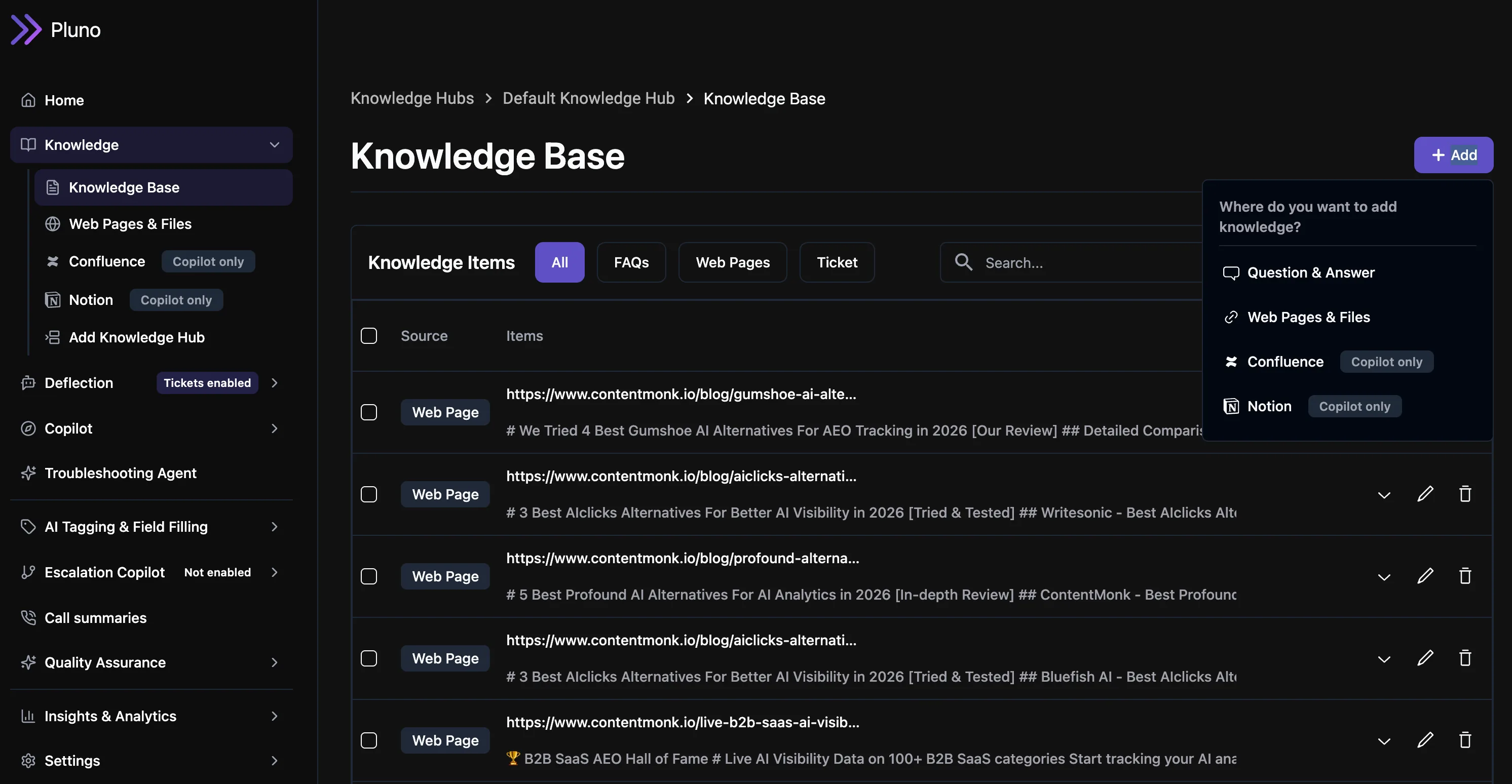Edit the profound-alterna row with pencil icon
This screenshot has width=1512, height=784.
click(1425, 576)
